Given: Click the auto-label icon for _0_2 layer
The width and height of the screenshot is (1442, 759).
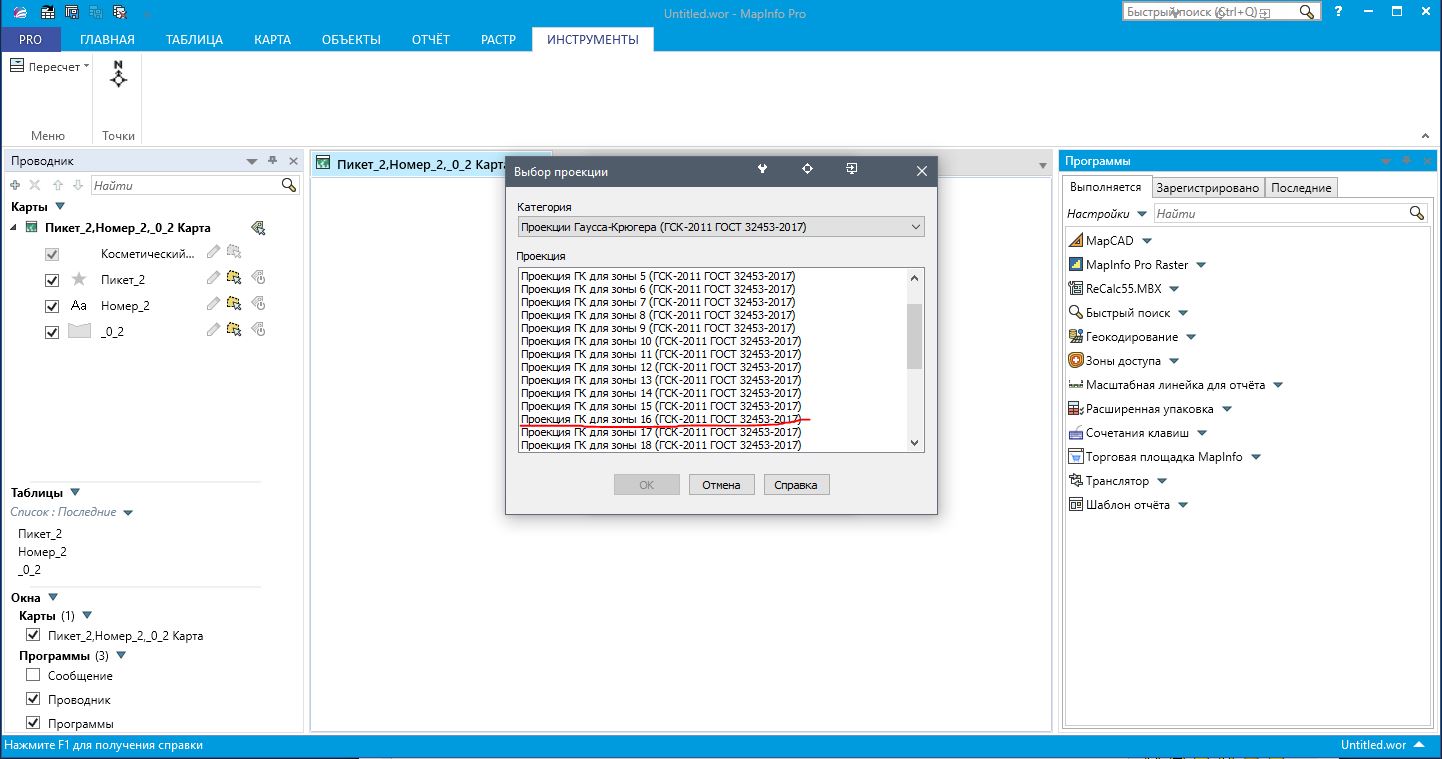Looking at the screenshot, I should click(257, 329).
